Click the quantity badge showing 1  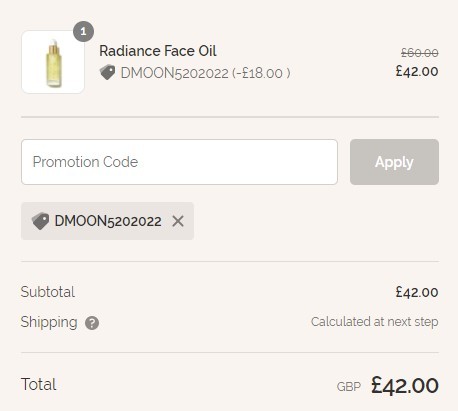(83, 32)
